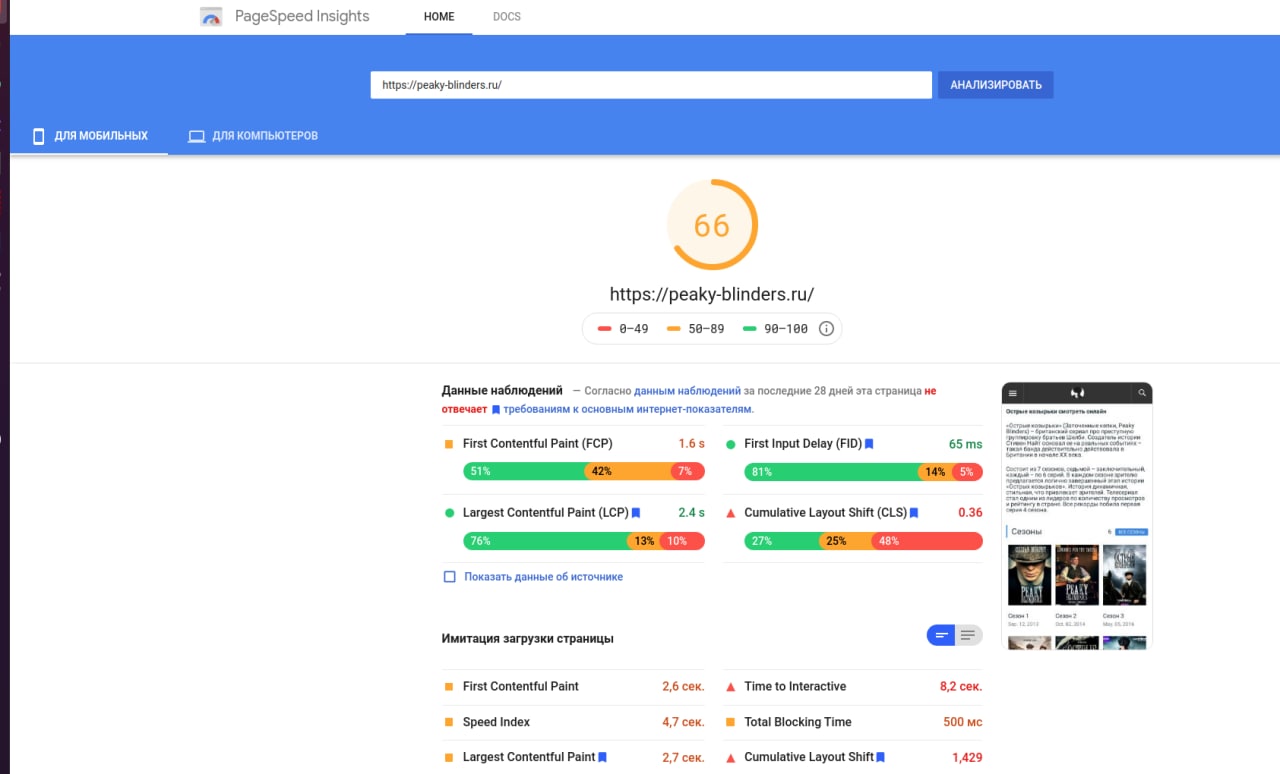1280x774 pixels.
Task: Click the CLS value '0.36'
Action: coord(970,512)
